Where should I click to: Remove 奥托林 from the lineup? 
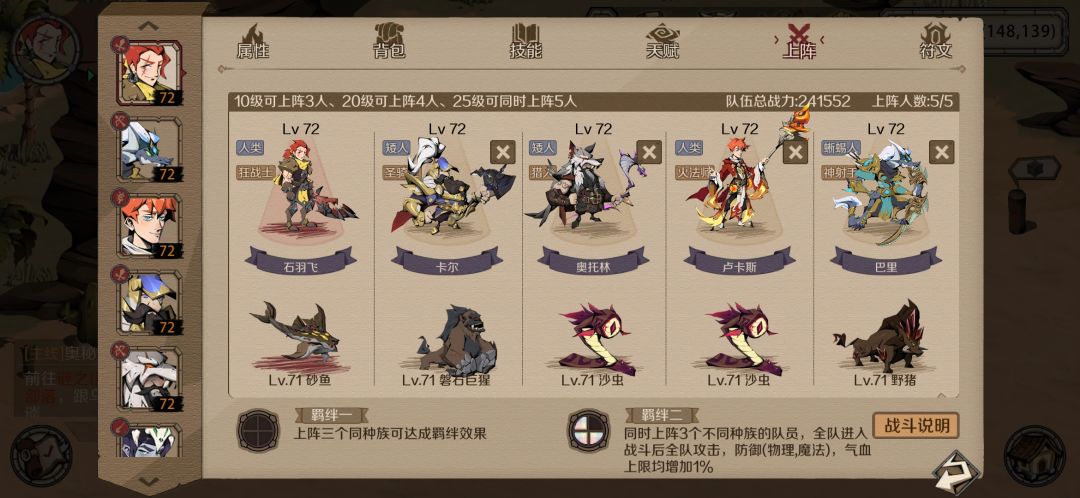coord(649,152)
